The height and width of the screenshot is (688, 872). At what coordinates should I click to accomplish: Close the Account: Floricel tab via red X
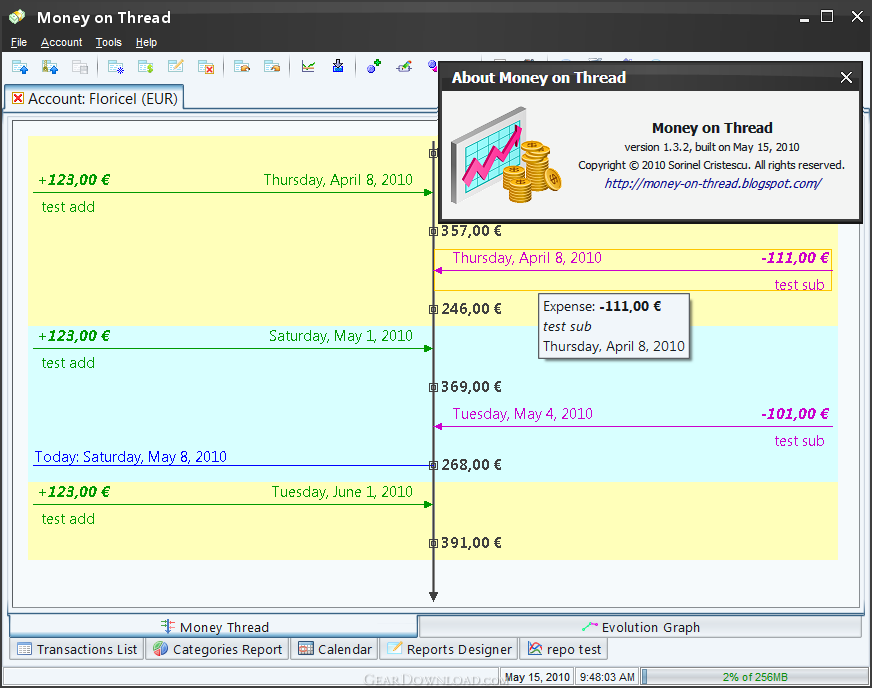coord(18,98)
